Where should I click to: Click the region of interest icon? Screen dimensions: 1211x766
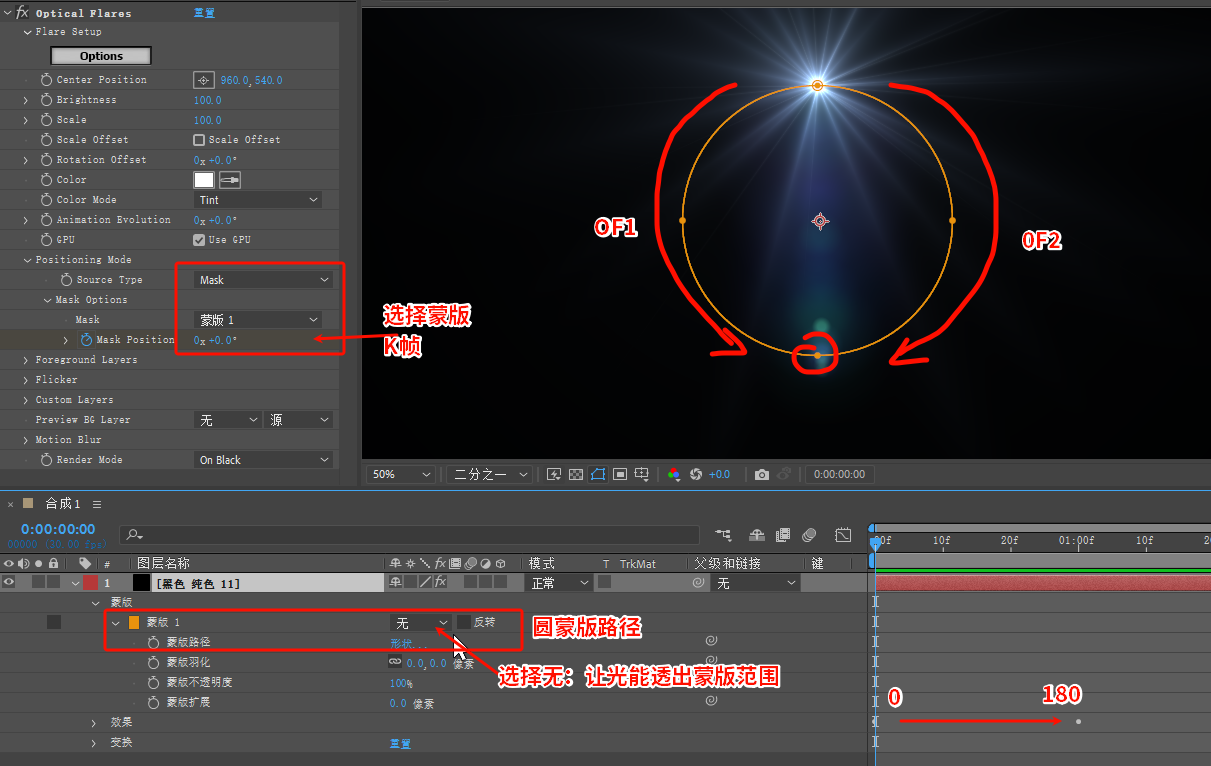tap(620, 474)
